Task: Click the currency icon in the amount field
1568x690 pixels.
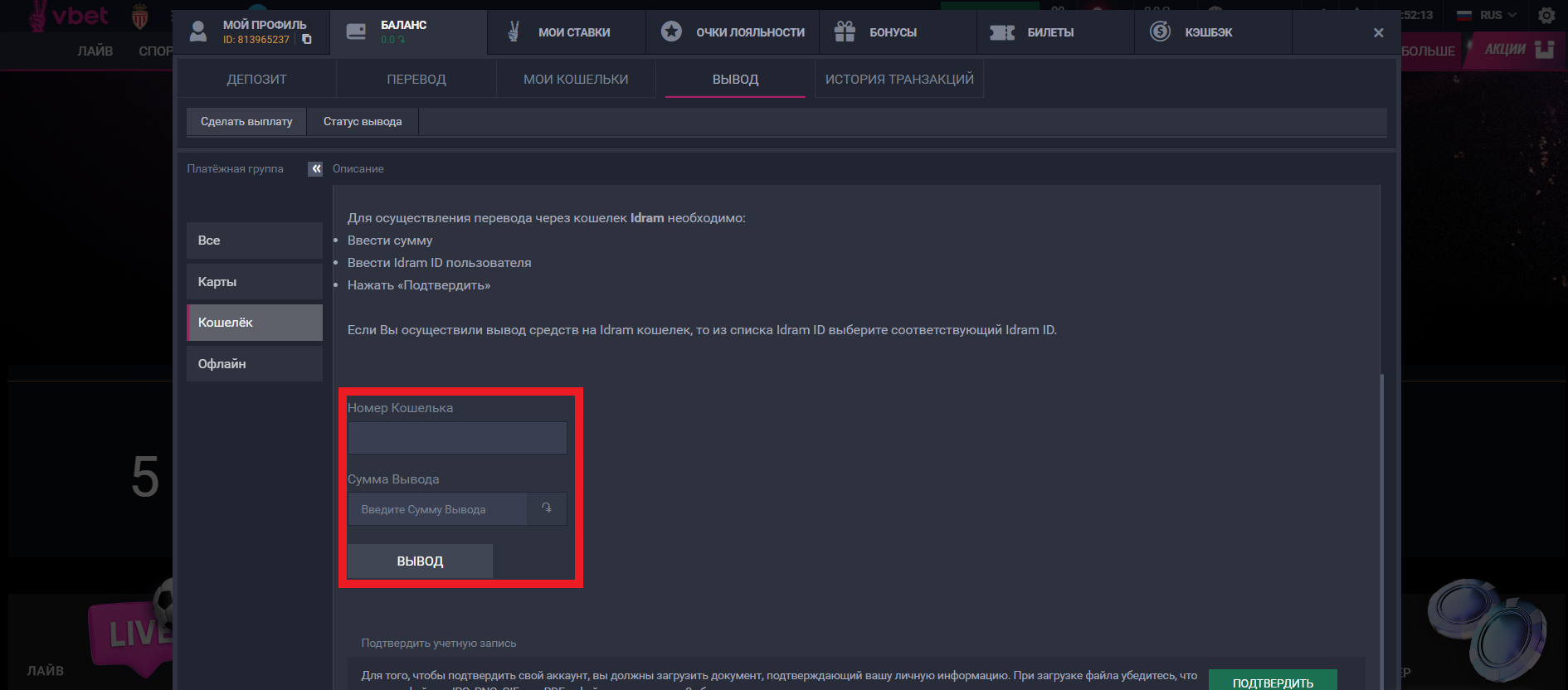Action: 547,508
